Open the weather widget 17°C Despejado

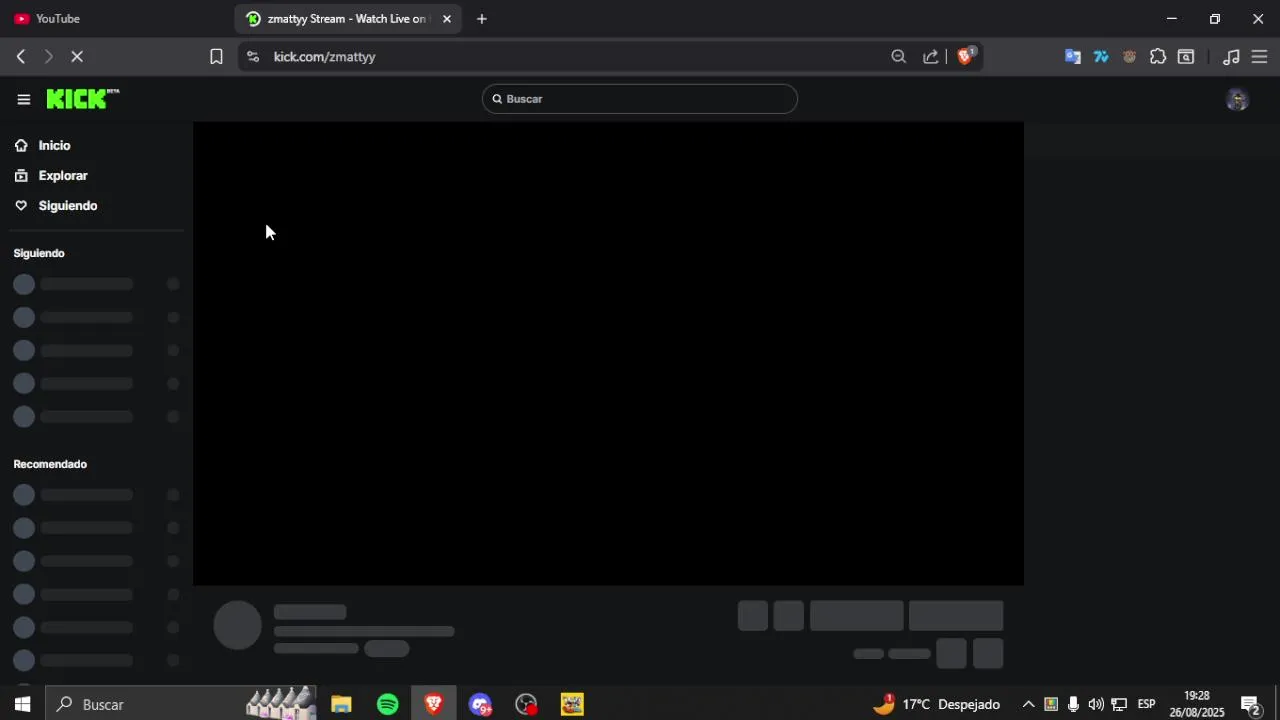[x=936, y=704]
